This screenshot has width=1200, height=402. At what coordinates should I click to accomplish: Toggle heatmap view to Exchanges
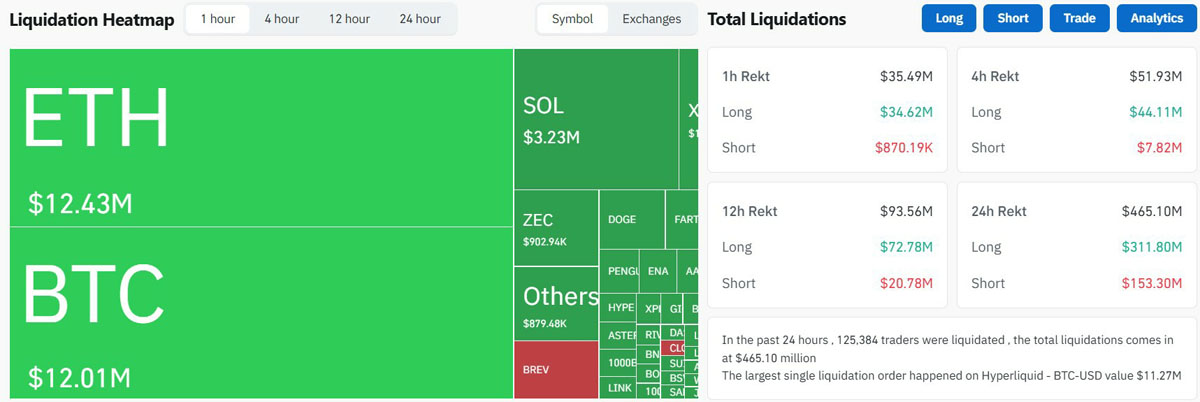click(651, 19)
